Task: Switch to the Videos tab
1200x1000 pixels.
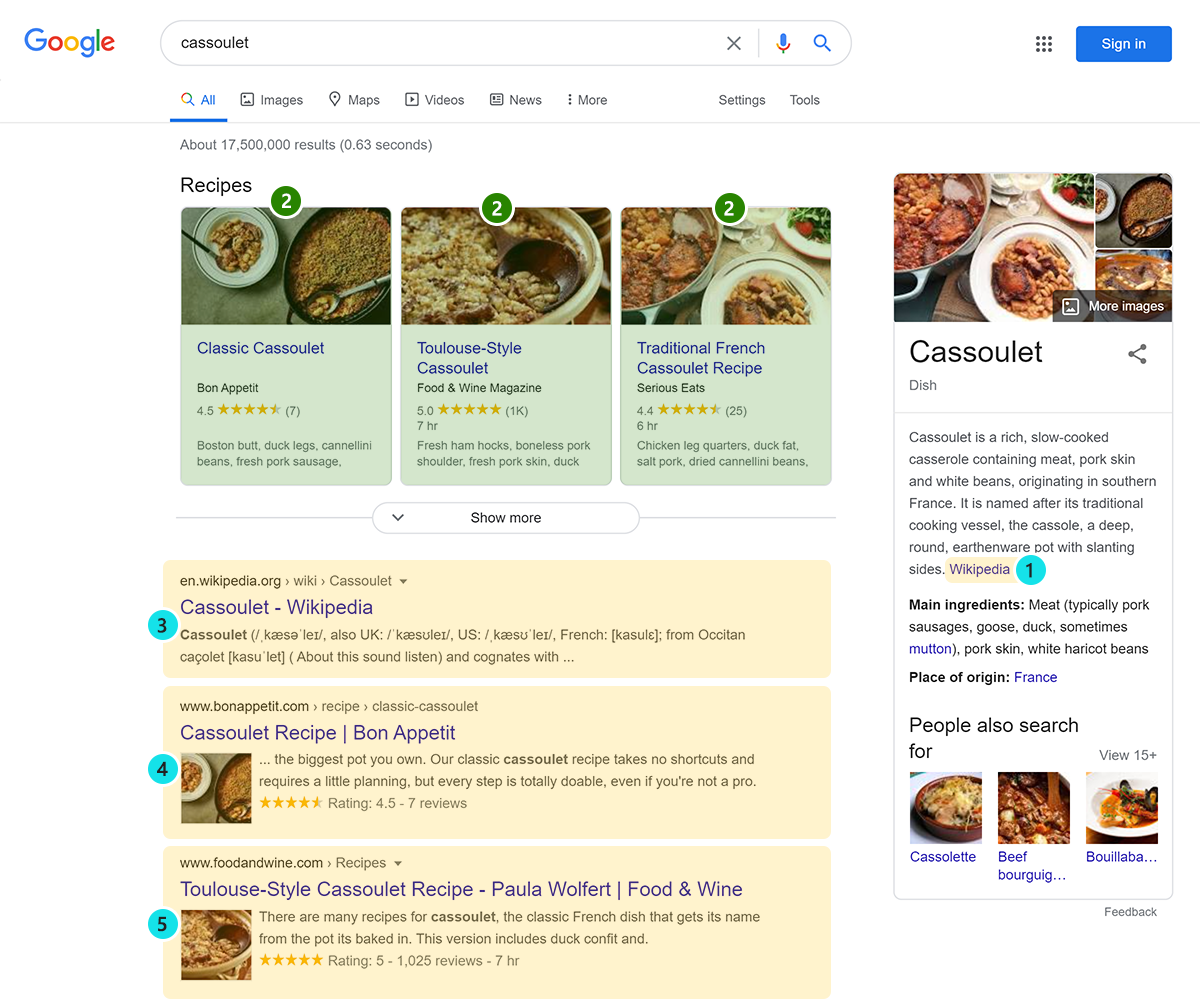Action: 434,100
